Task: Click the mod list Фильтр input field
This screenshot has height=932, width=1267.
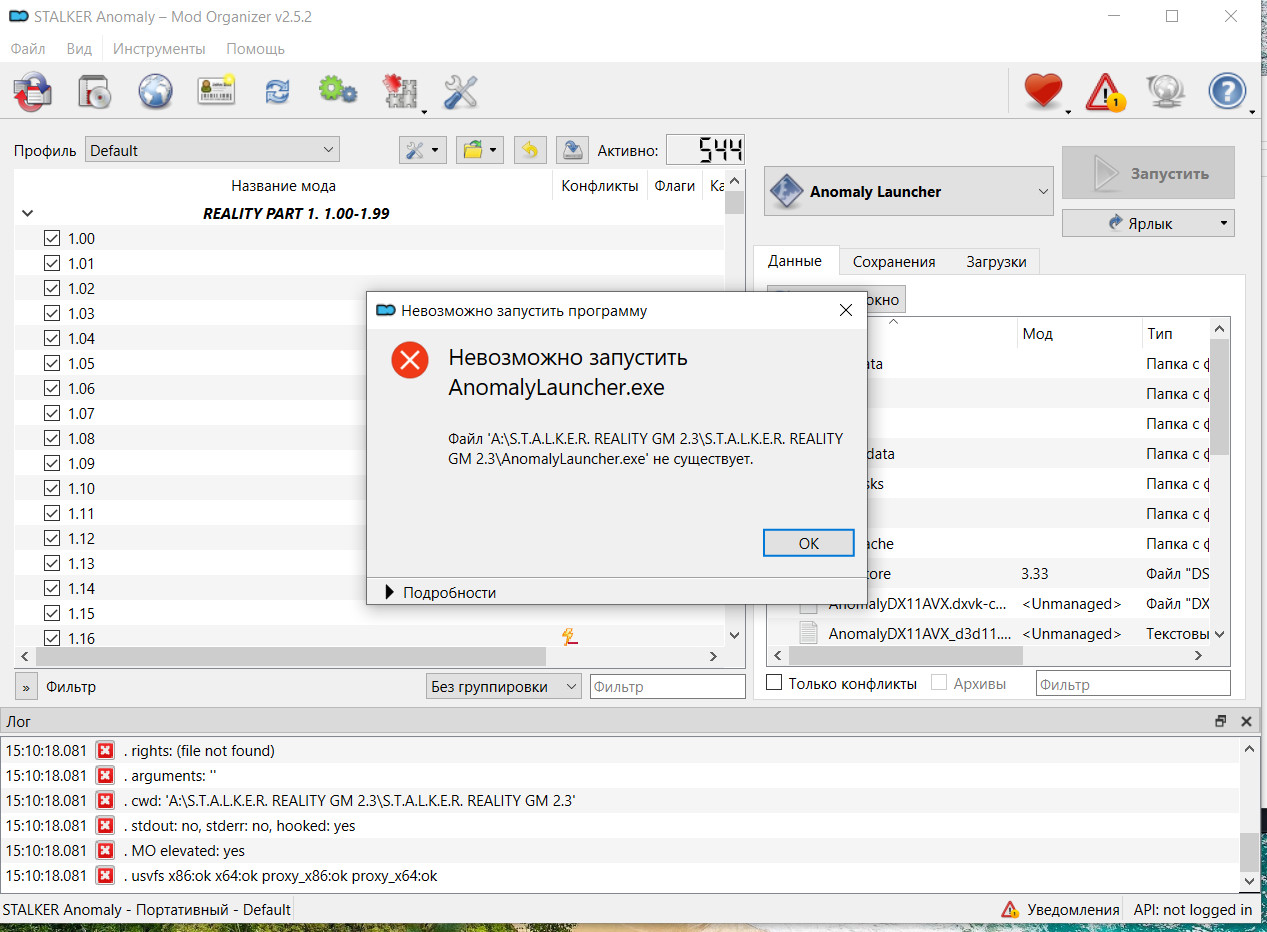Action: (x=667, y=686)
